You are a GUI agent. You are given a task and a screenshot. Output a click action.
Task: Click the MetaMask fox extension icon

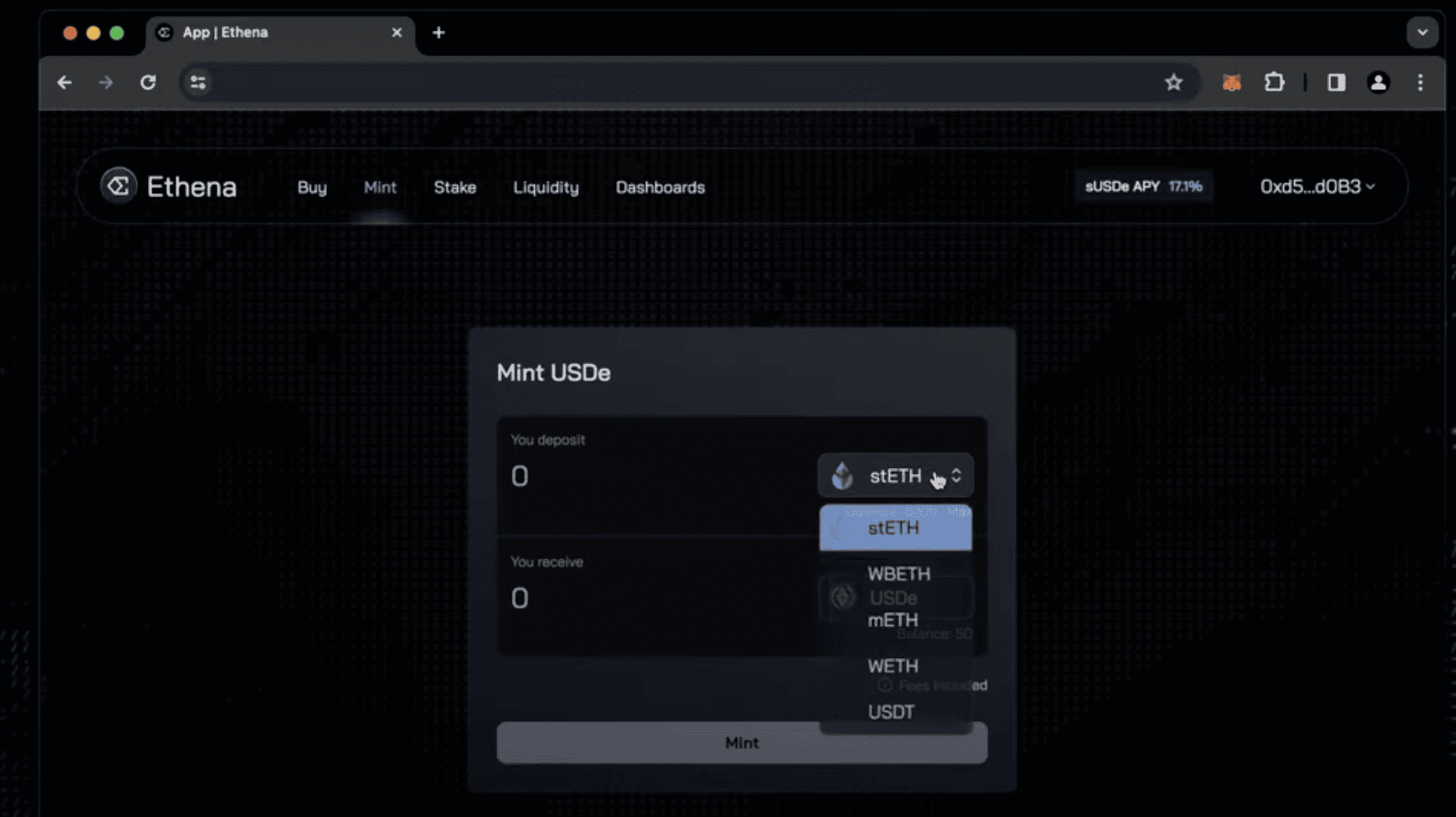[1232, 83]
